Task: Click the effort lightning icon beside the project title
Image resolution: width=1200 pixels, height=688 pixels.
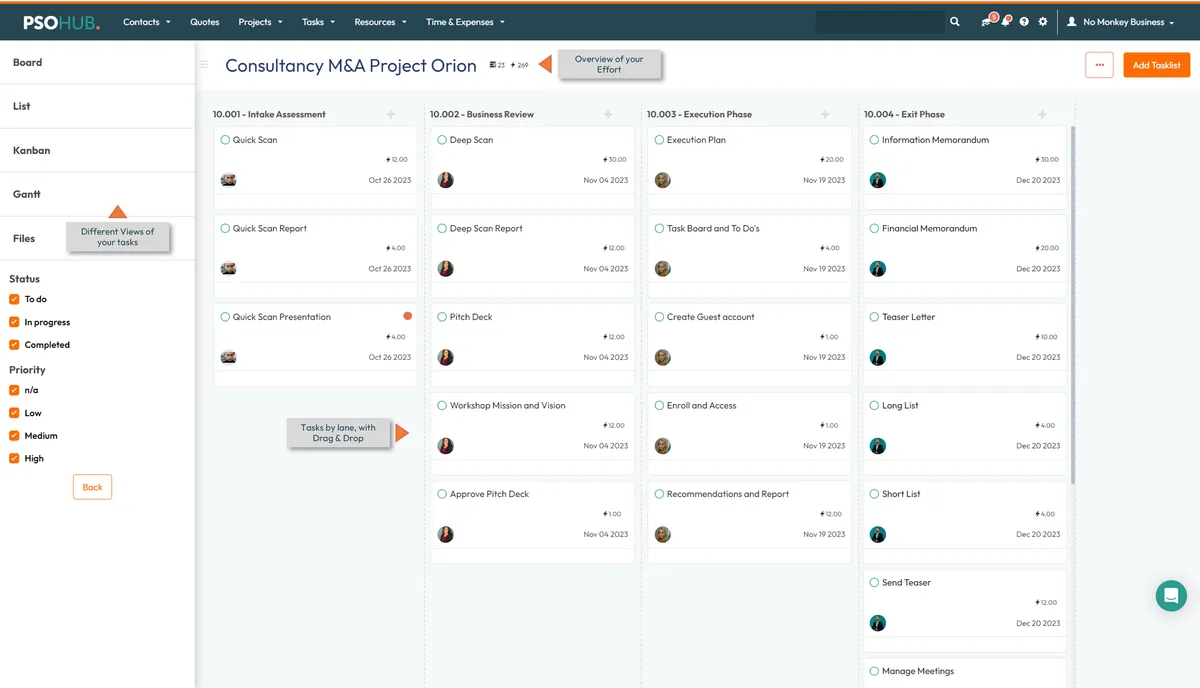Action: (x=513, y=65)
